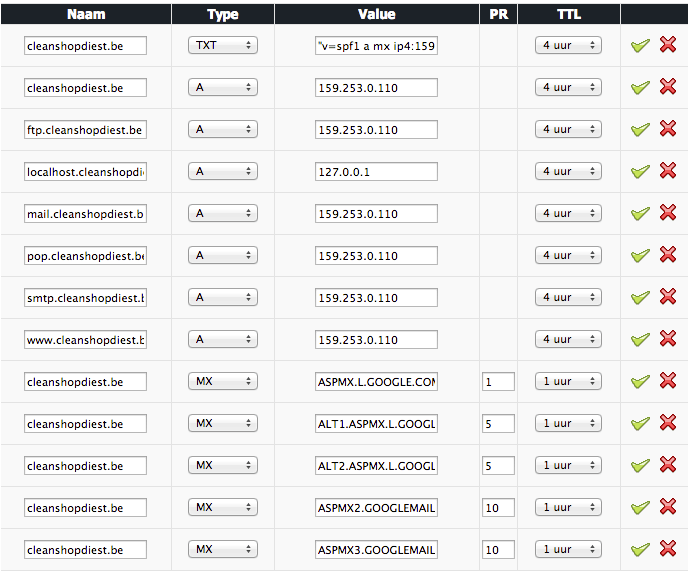Delete the smtp.cleanshopdiest record
The width and height of the screenshot is (695, 576).
[668, 296]
